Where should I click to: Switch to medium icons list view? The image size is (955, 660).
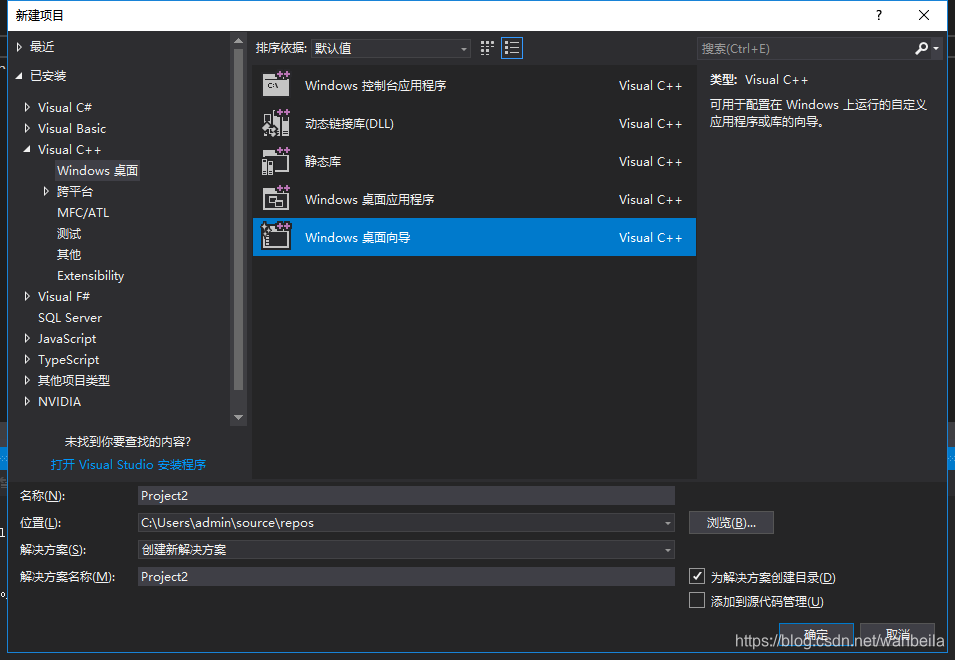[512, 48]
